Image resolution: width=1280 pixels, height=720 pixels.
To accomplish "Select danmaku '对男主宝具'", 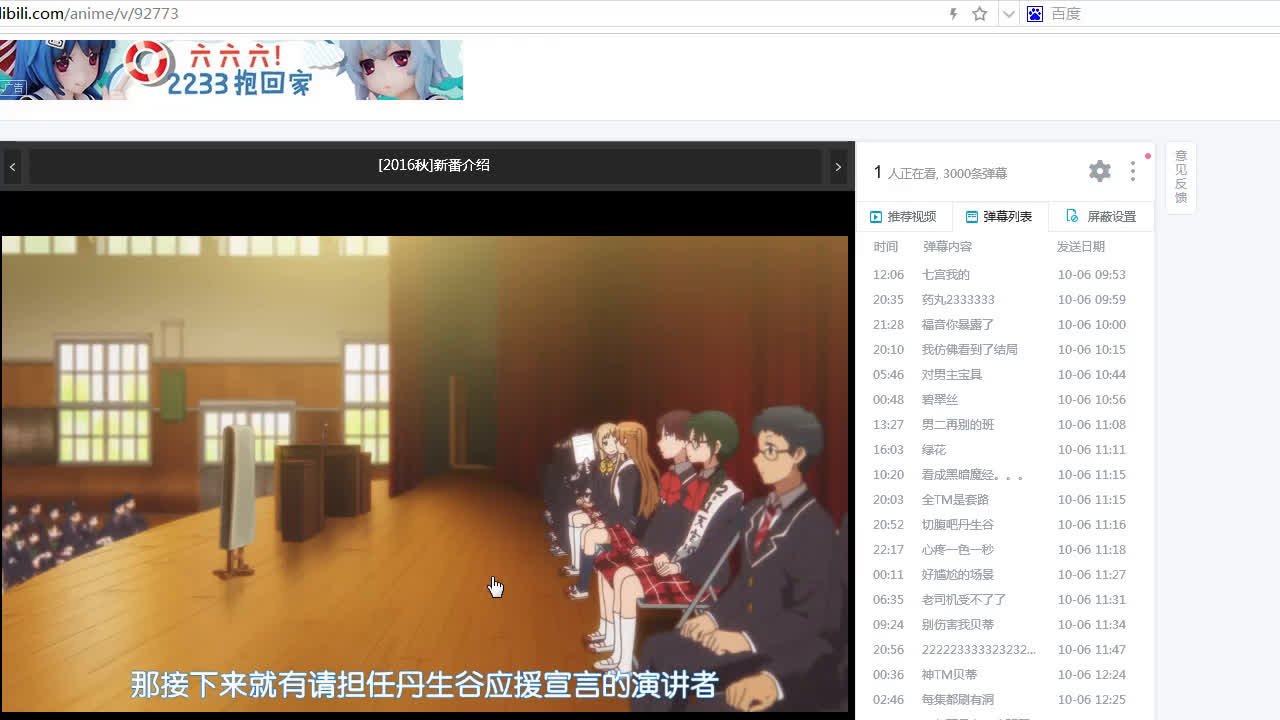I will point(952,375).
